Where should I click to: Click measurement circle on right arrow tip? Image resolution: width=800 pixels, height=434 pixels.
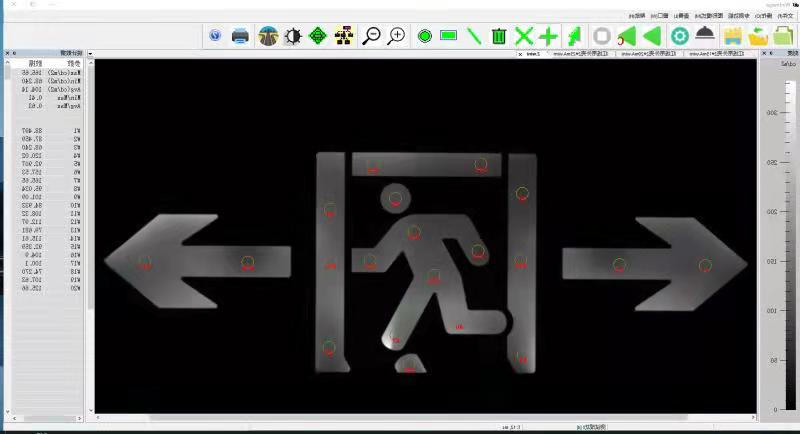pyautogui.click(x=705, y=265)
